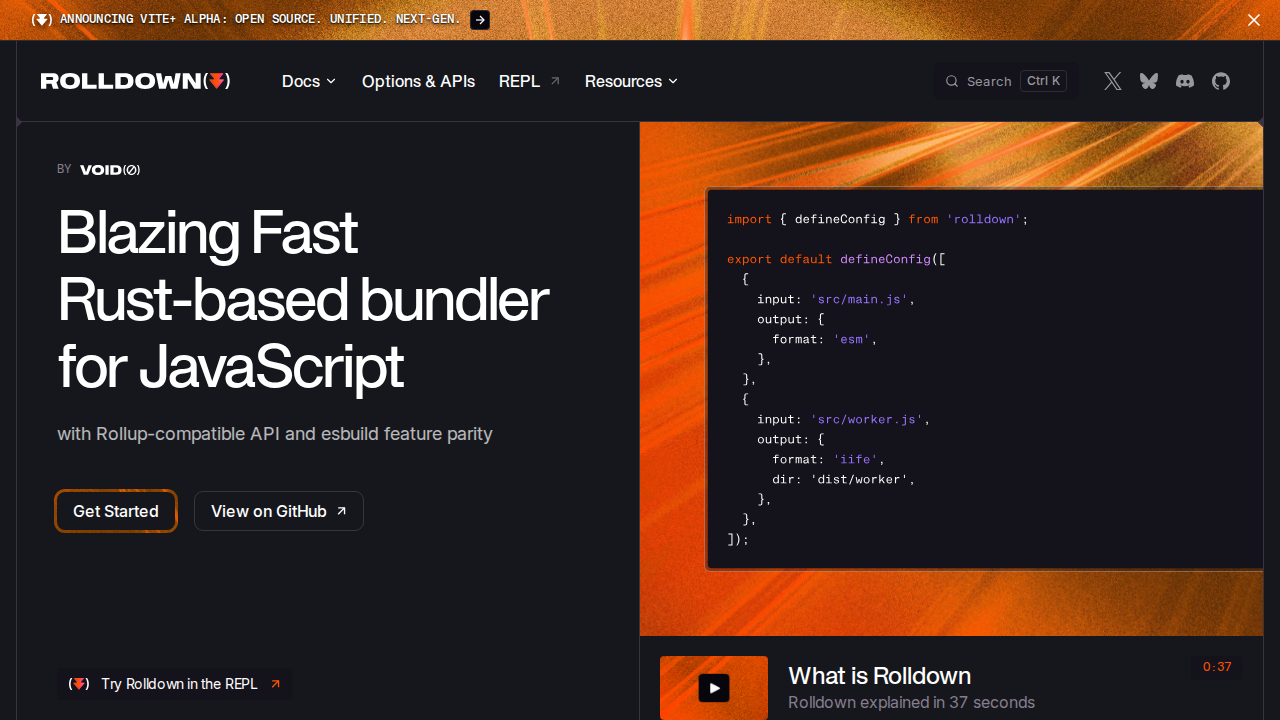
Task: Open the GitHub icon in header
Action: [1221, 81]
